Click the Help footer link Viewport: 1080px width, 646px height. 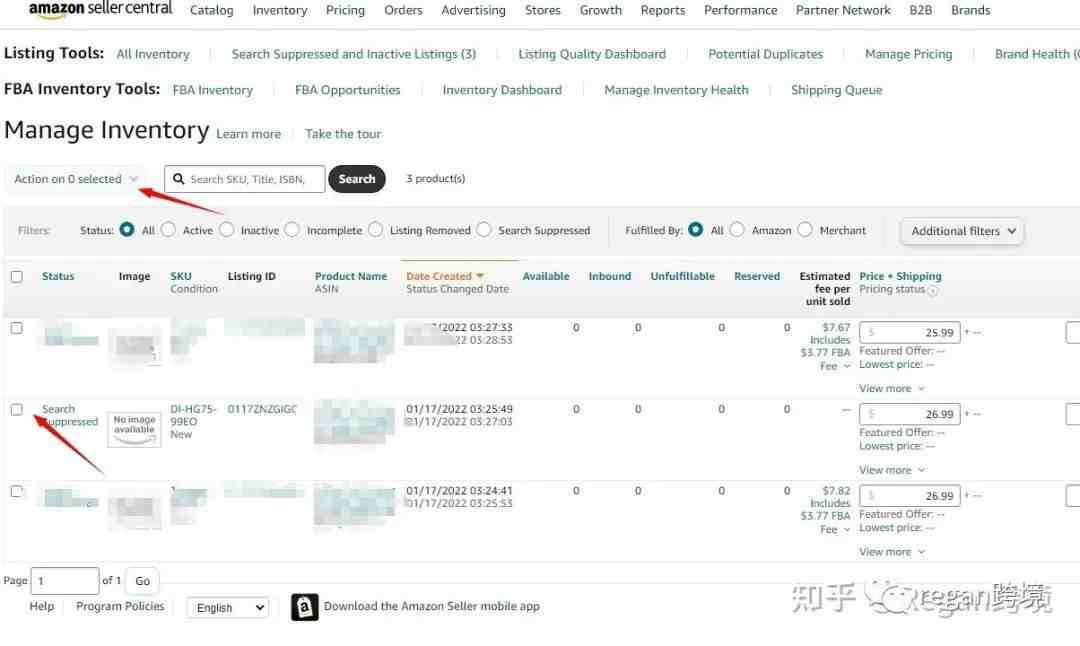(41, 607)
